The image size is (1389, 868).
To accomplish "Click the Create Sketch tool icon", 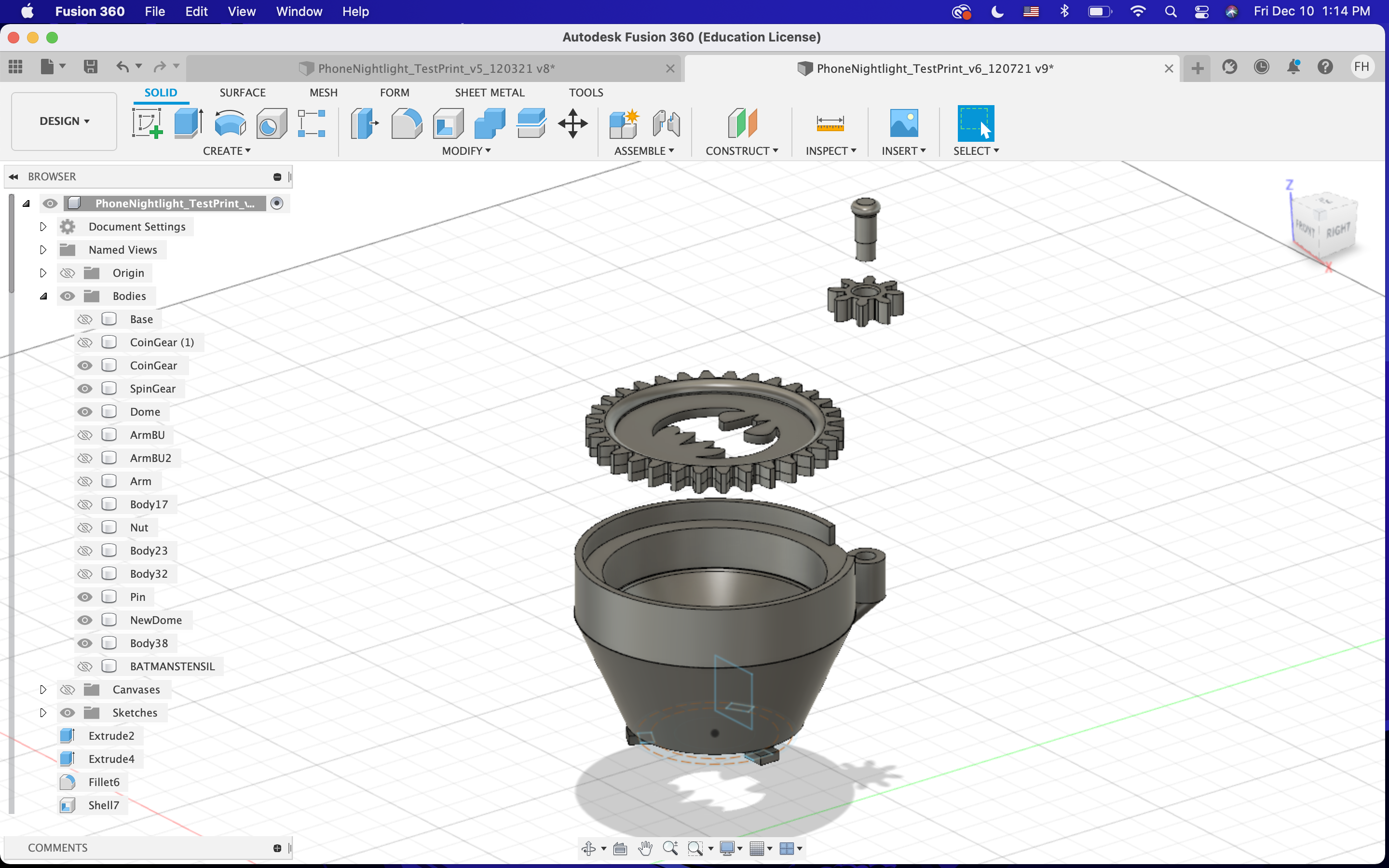I will point(148,123).
